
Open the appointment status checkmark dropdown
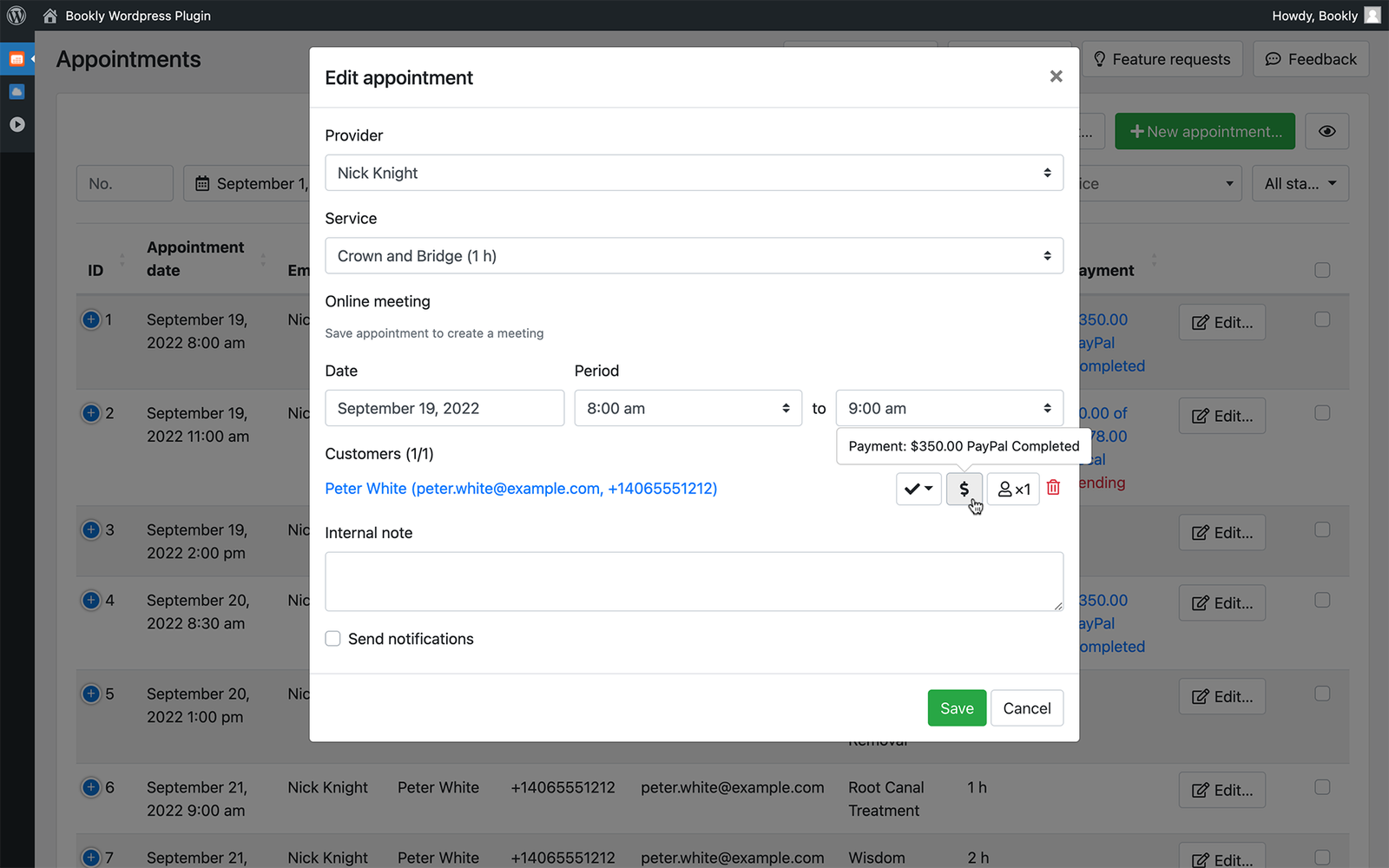tap(918, 488)
